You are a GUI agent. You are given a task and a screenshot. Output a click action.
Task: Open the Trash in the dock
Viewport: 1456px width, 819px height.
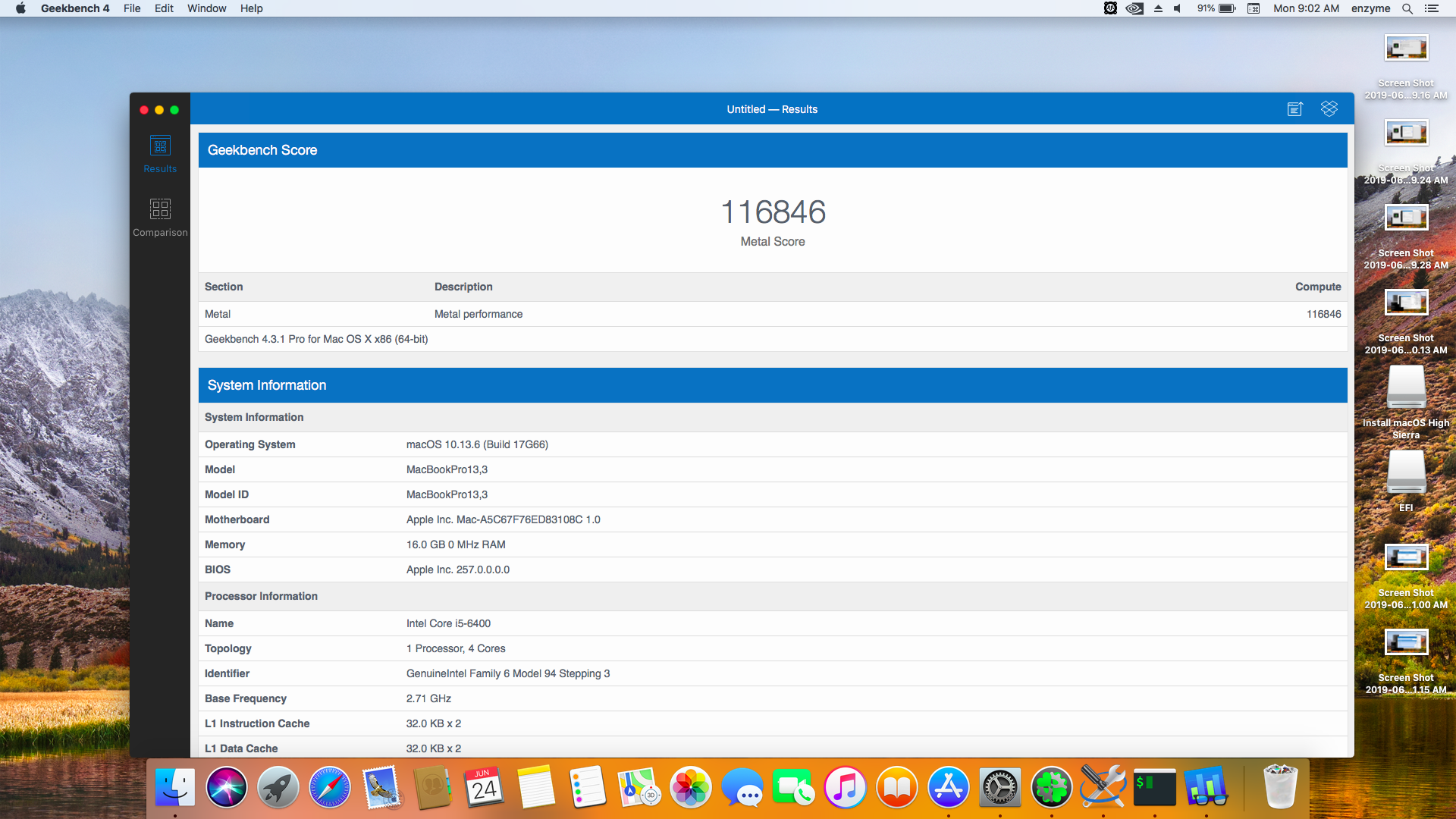click(x=1280, y=788)
